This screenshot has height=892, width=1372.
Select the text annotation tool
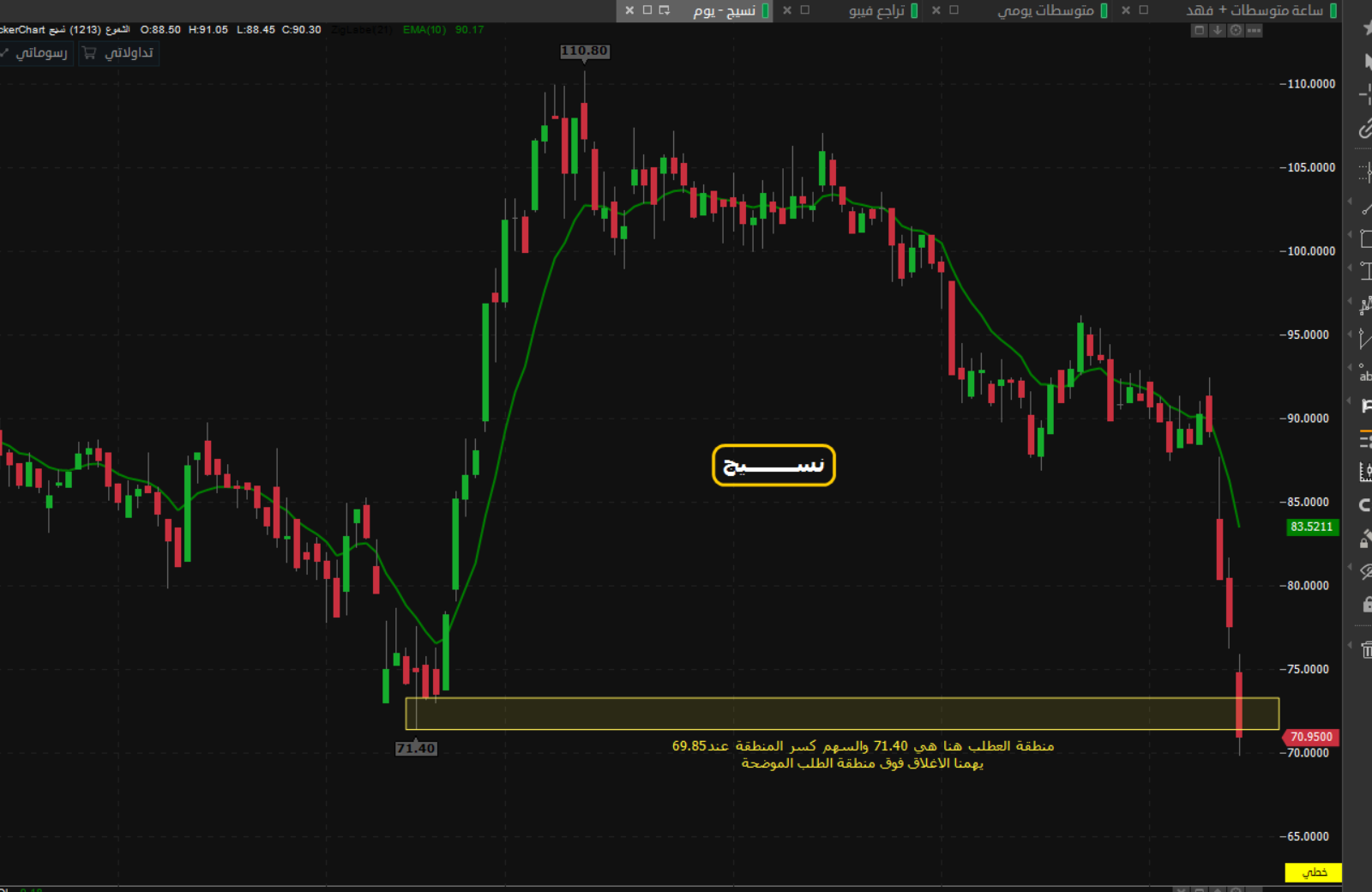[1365, 374]
